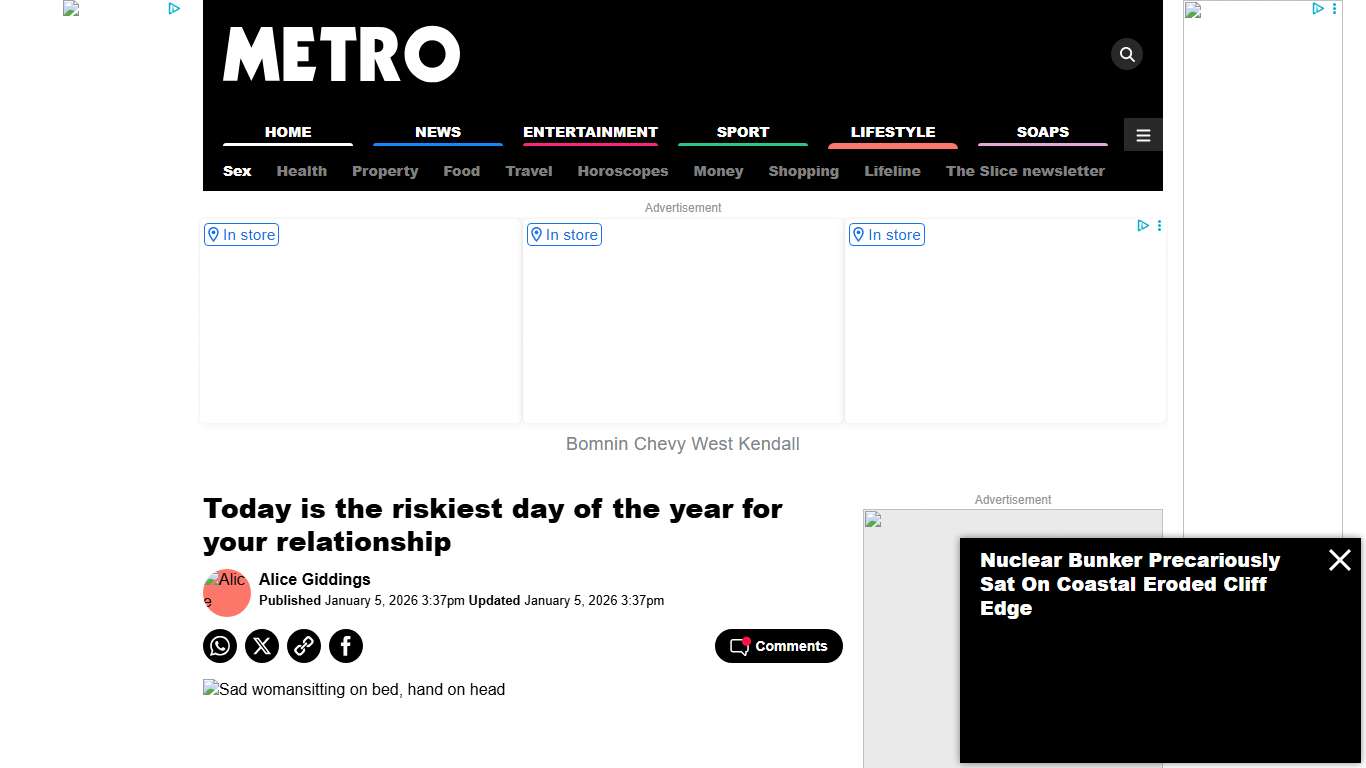Click the Metro logo
The width and height of the screenshot is (1366, 768).
point(342,55)
